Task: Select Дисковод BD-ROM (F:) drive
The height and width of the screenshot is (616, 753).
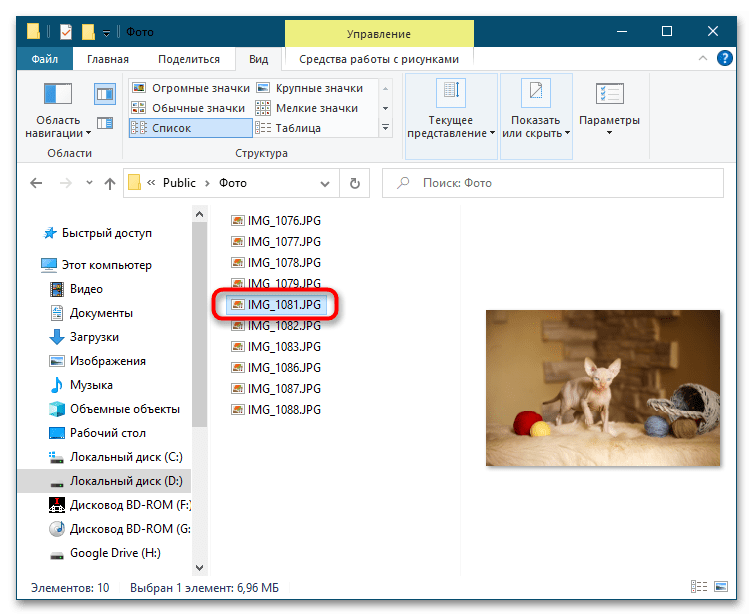Action: [x=119, y=505]
